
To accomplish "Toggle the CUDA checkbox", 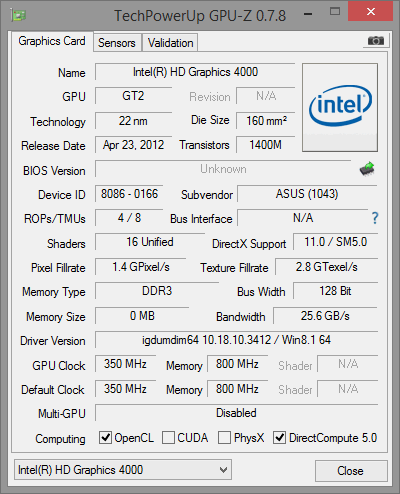I will (168, 437).
